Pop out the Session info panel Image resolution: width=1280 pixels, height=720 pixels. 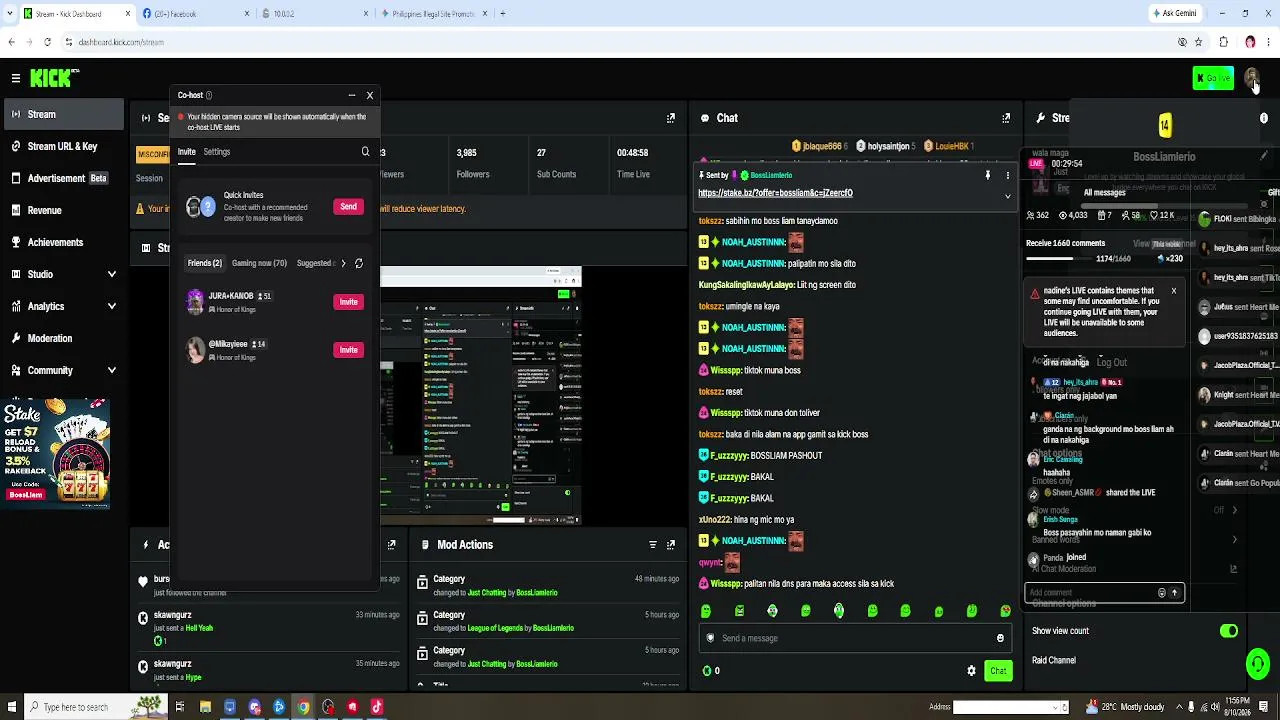[671, 118]
